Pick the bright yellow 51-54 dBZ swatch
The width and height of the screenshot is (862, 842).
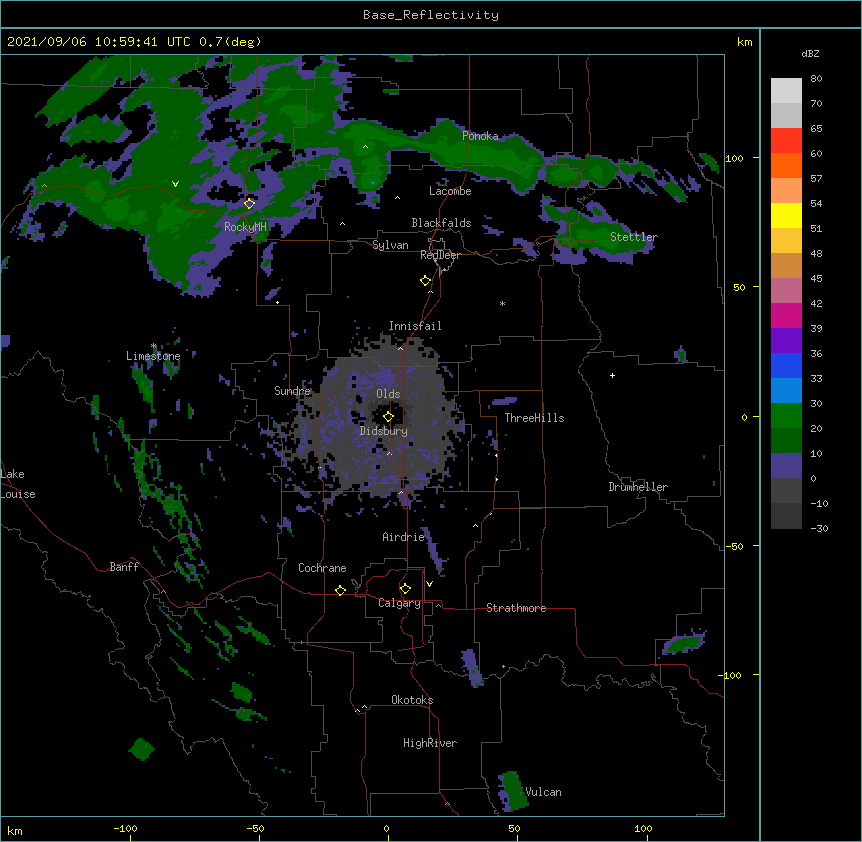click(x=786, y=215)
